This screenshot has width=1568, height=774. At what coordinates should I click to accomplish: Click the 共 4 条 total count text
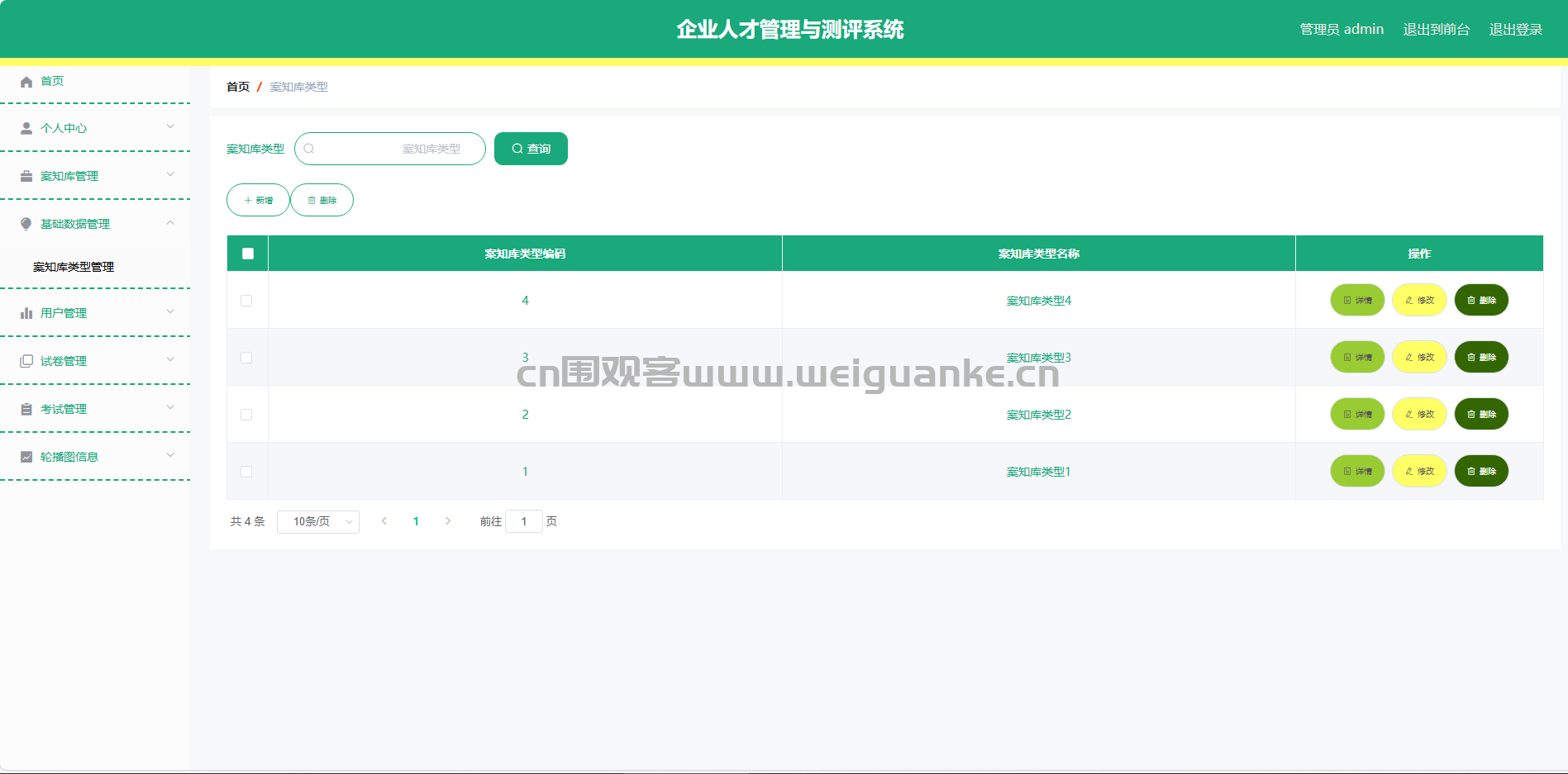(247, 521)
